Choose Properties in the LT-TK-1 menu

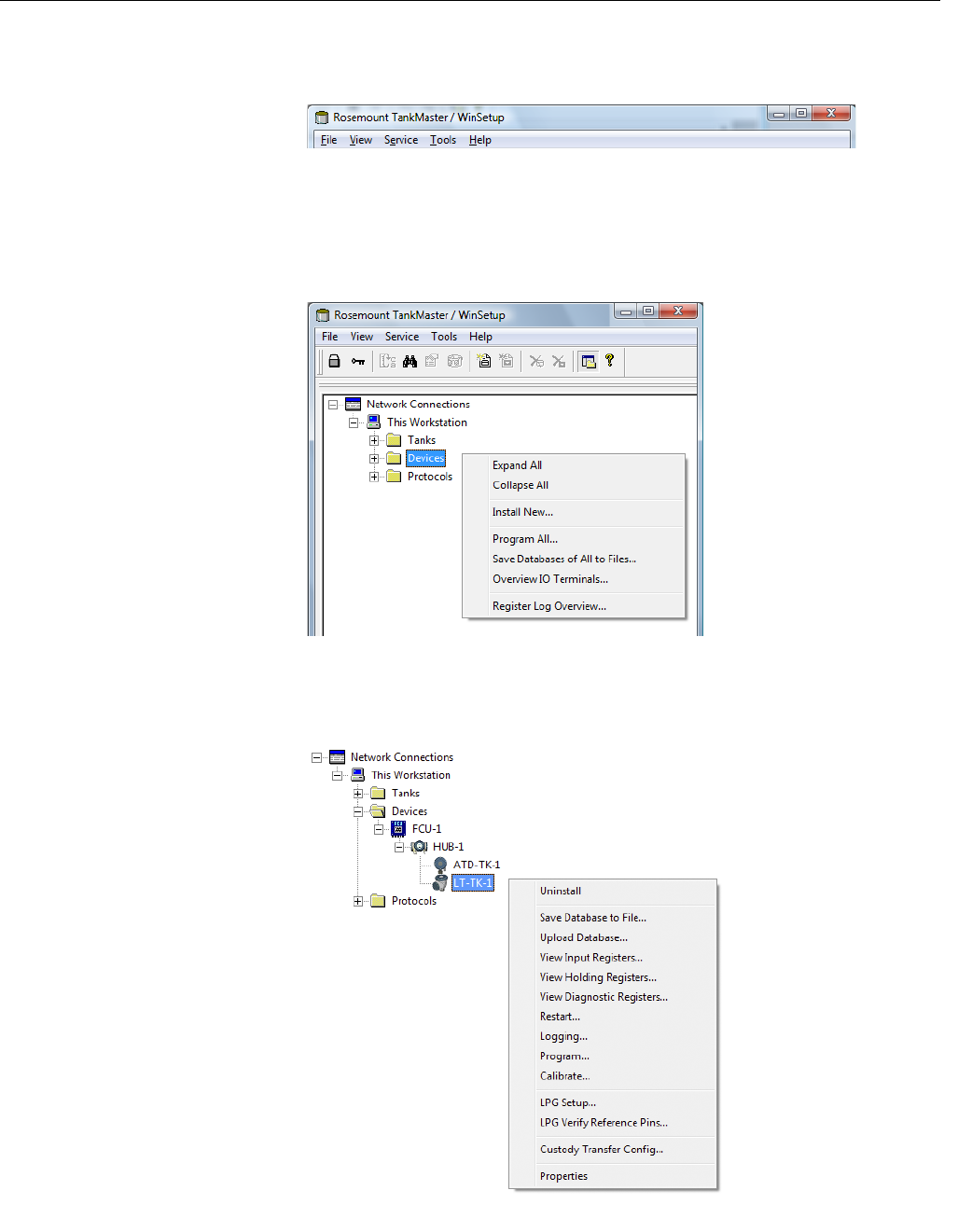point(613,1176)
